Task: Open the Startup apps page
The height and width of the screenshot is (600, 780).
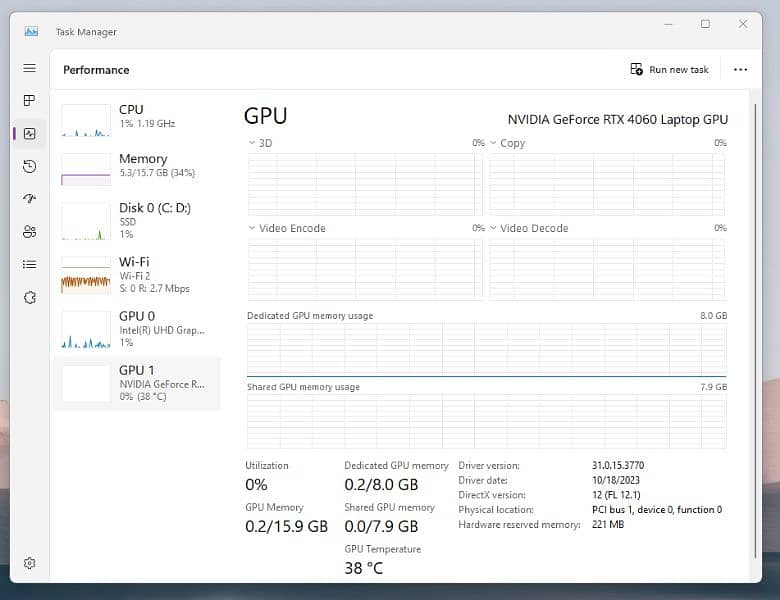Action: (x=29, y=199)
